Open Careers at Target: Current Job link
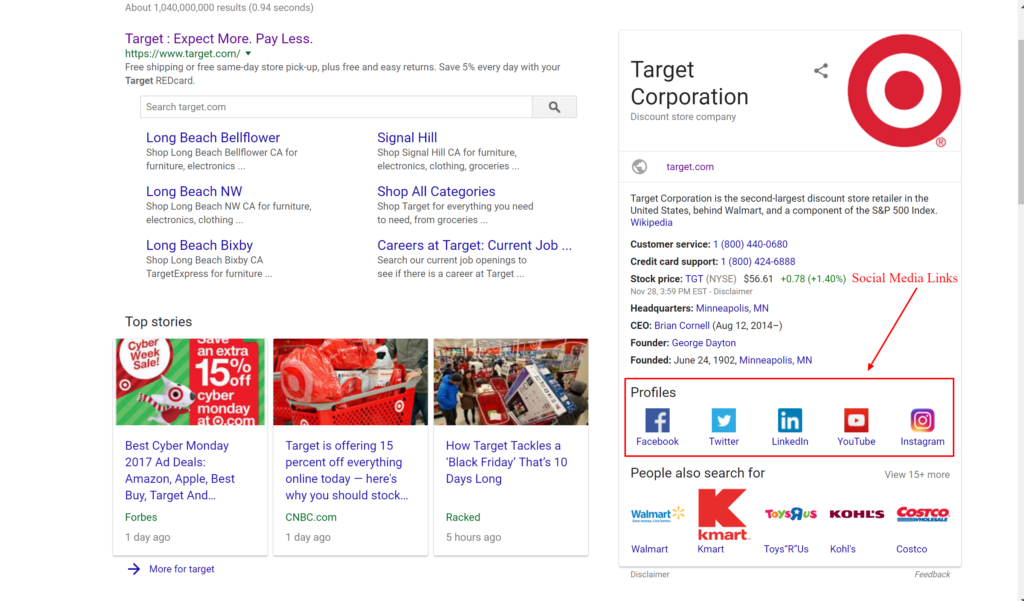This screenshot has width=1024, height=601. (474, 245)
